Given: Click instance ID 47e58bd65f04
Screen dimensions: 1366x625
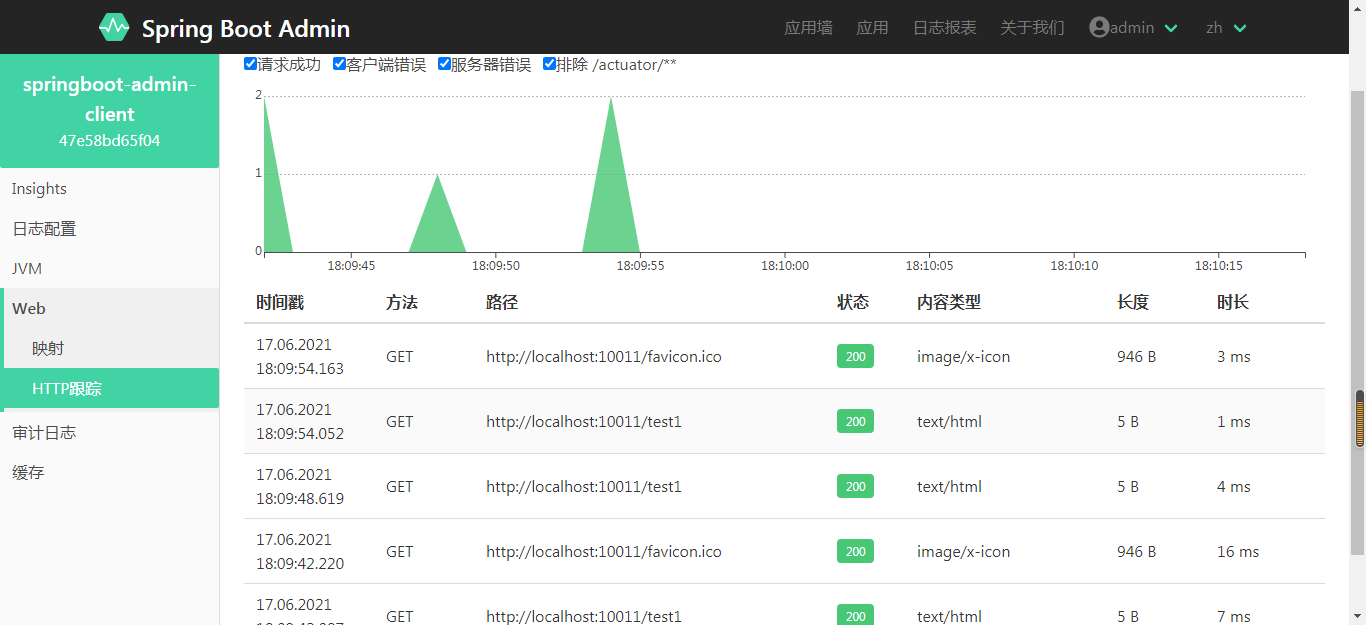Looking at the screenshot, I should [109, 141].
